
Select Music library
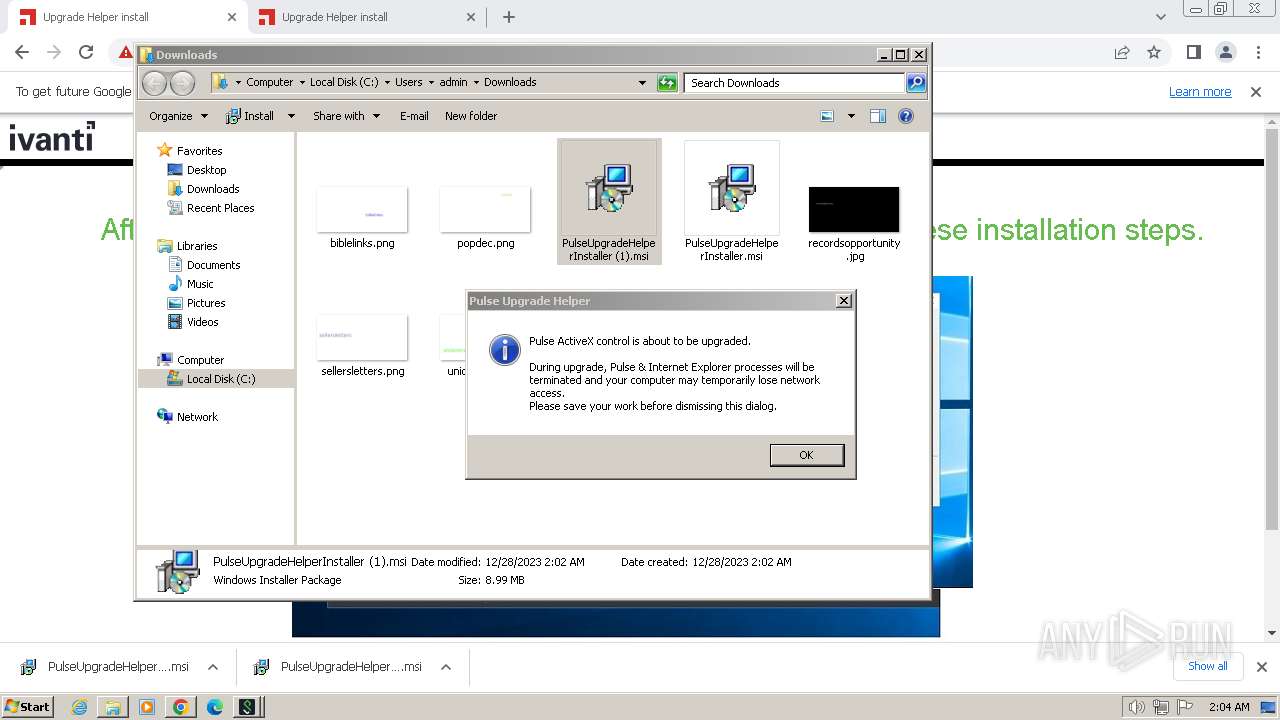click(200, 284)
